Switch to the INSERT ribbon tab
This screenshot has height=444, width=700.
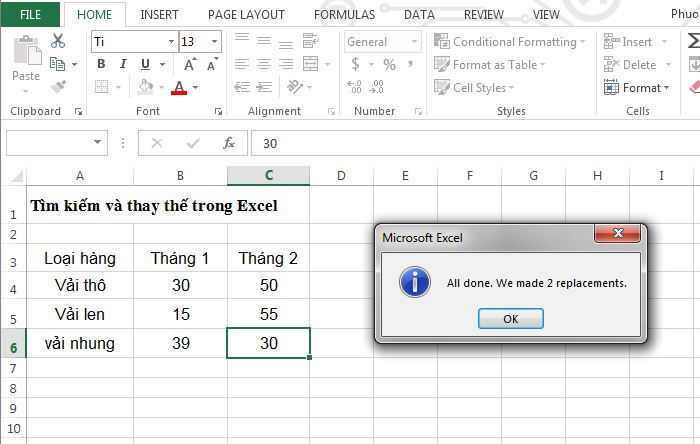pyautogui.click(x=160, y=15)
